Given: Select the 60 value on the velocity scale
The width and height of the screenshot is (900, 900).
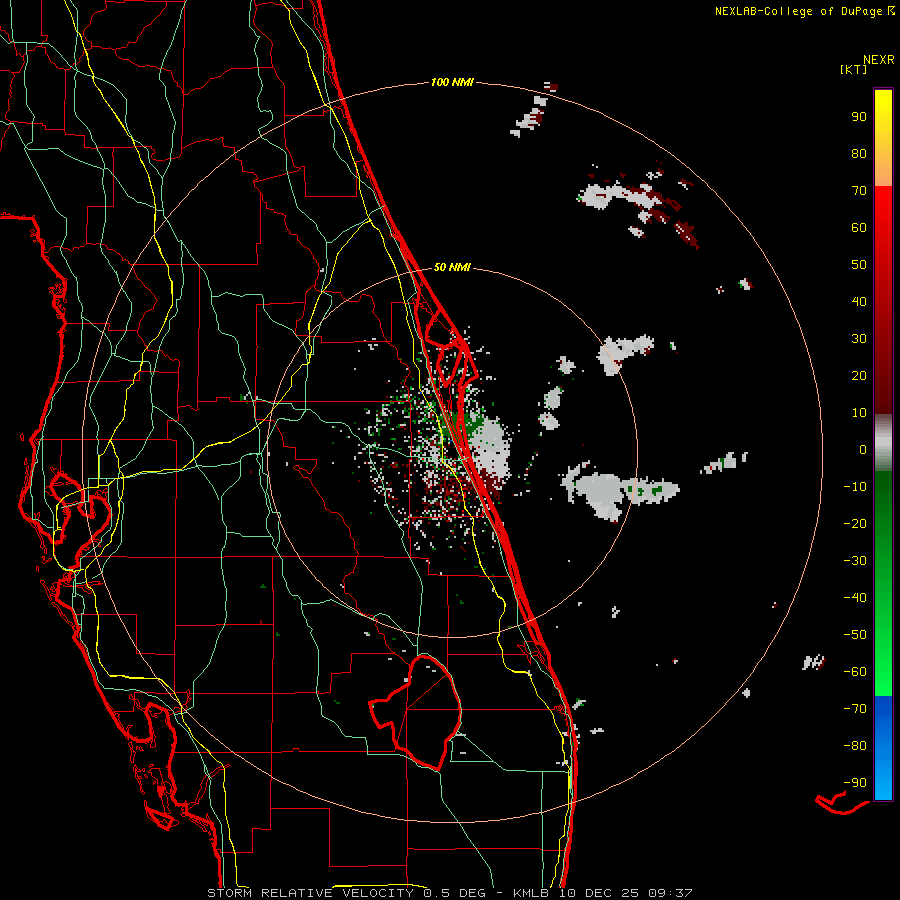Looking at the screenshot, I should tap(859, 228).
